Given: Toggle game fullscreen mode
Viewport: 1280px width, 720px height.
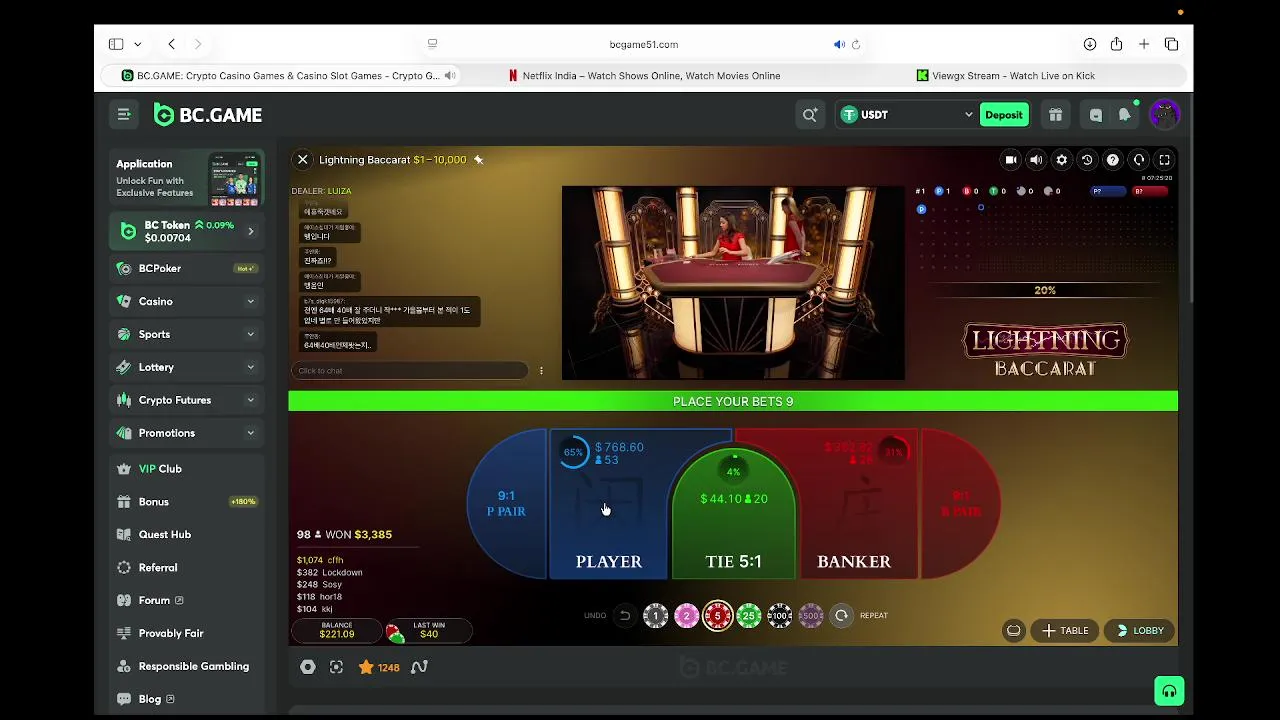Looking at the screenshot, I should (1164, 160).
